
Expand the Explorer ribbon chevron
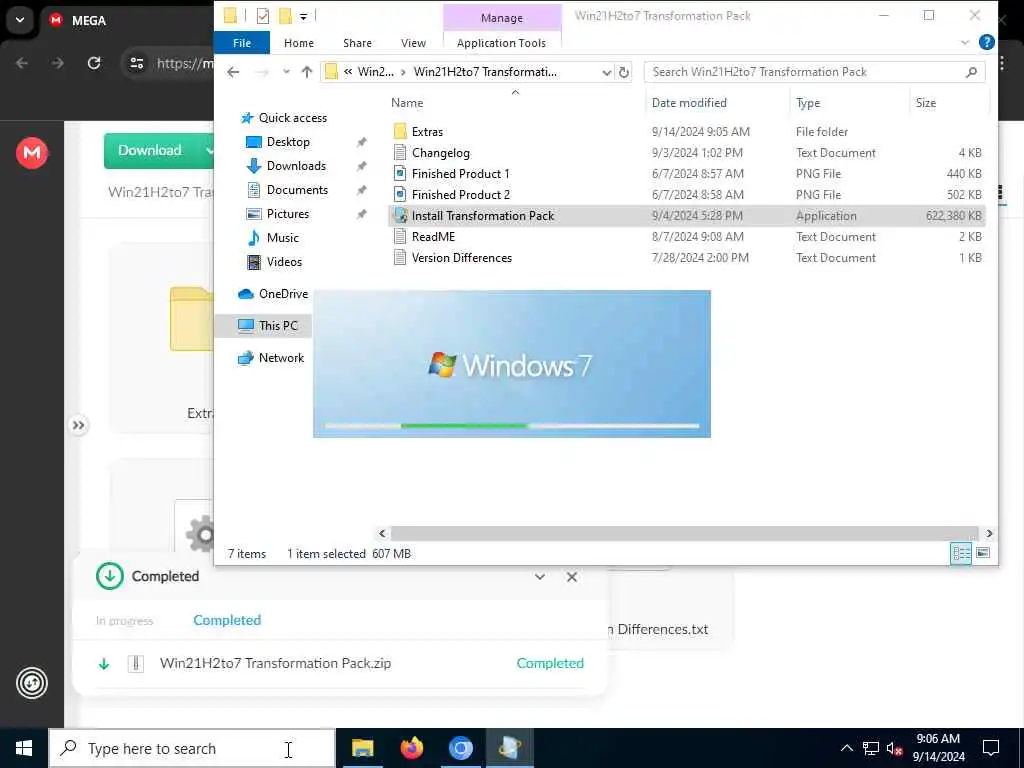[965, 42]
